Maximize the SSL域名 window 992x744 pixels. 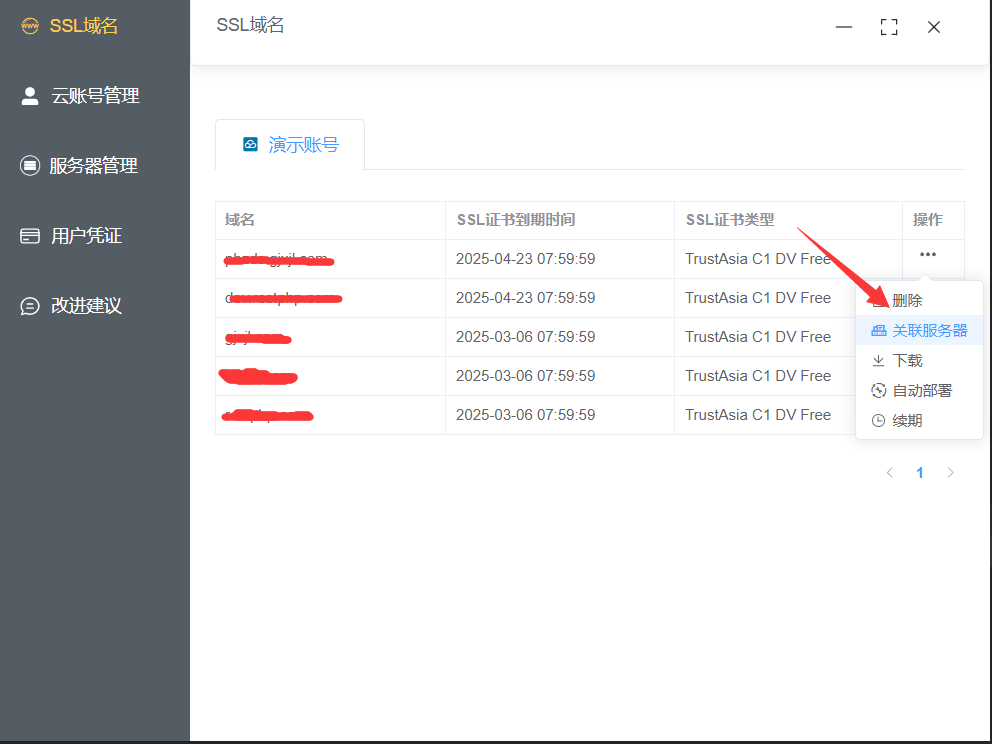pyautogui.click(x=888, y=27)
